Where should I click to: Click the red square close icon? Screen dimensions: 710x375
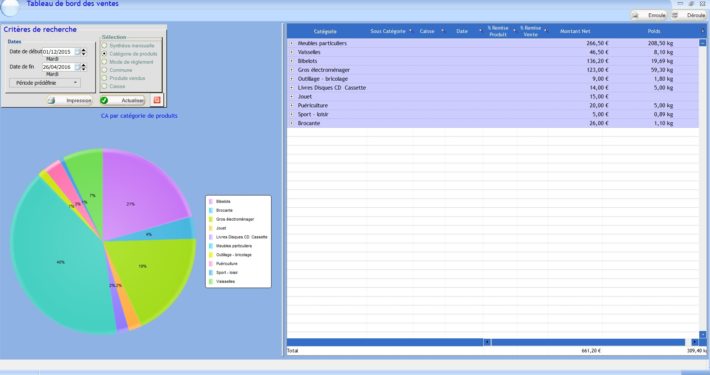point(157,100)
